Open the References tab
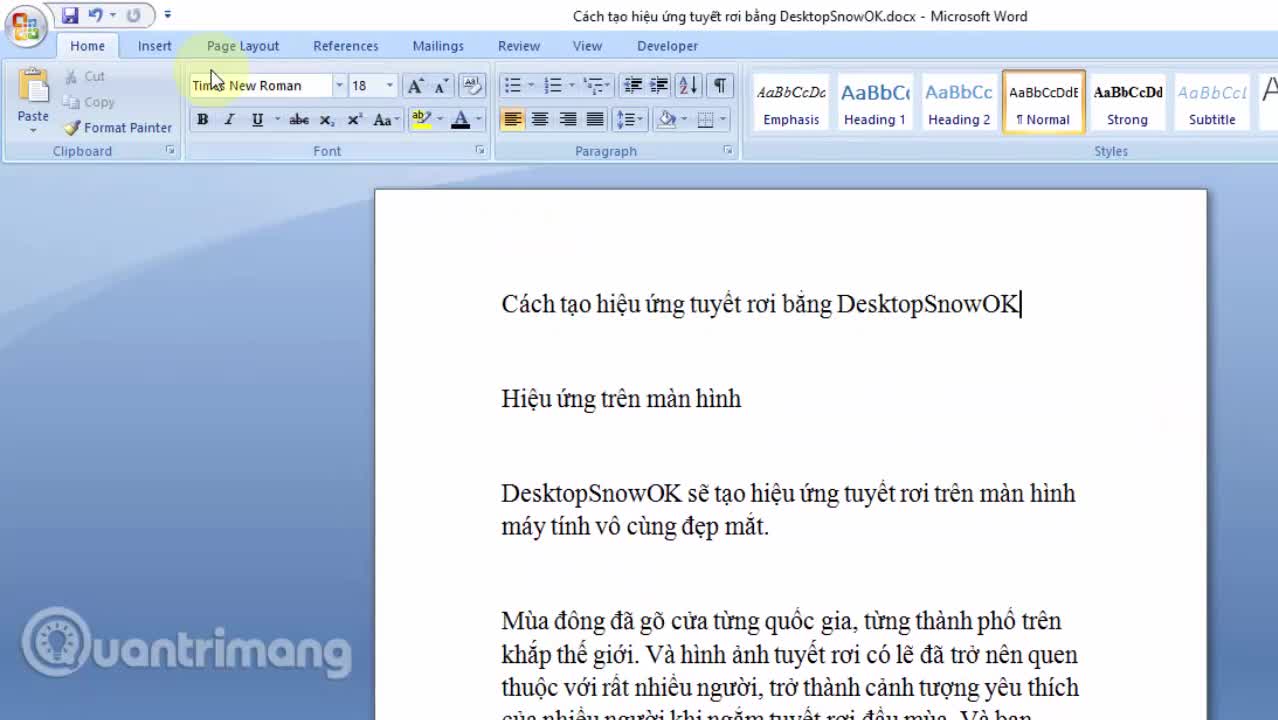This screenshot has width=1278, height=720. [x=346, y=46]
